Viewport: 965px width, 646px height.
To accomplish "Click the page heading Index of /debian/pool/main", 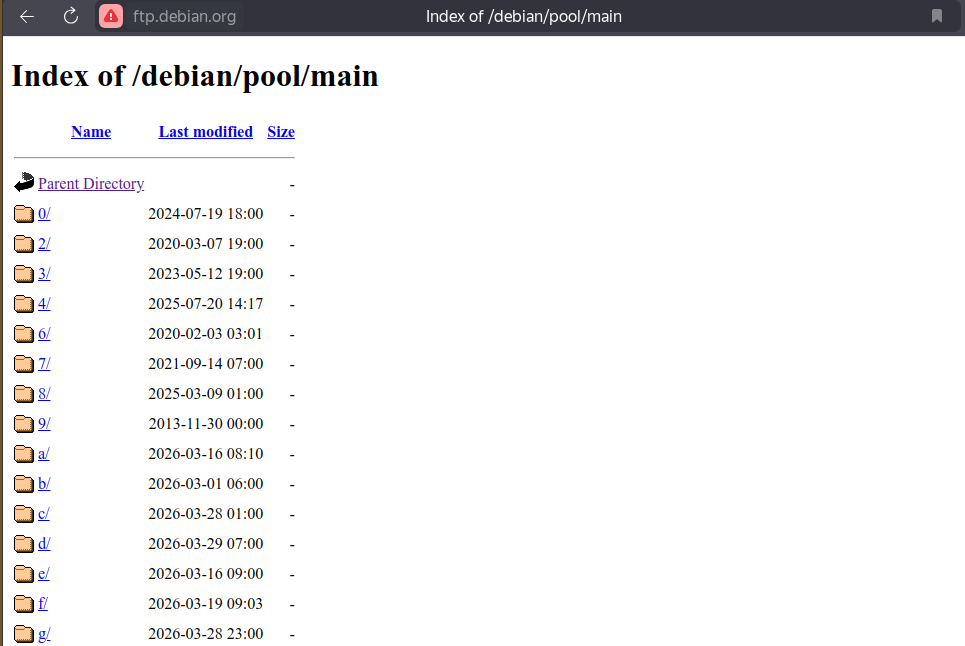I will (195, 77).
